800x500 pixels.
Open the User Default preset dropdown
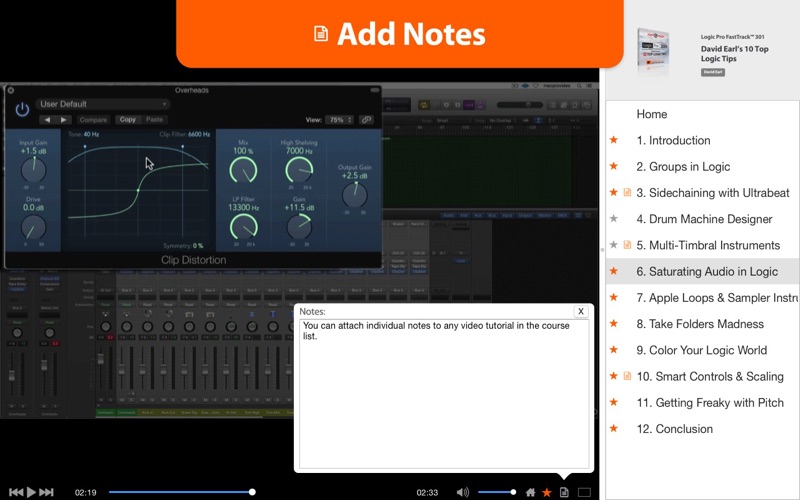(103, 104)
